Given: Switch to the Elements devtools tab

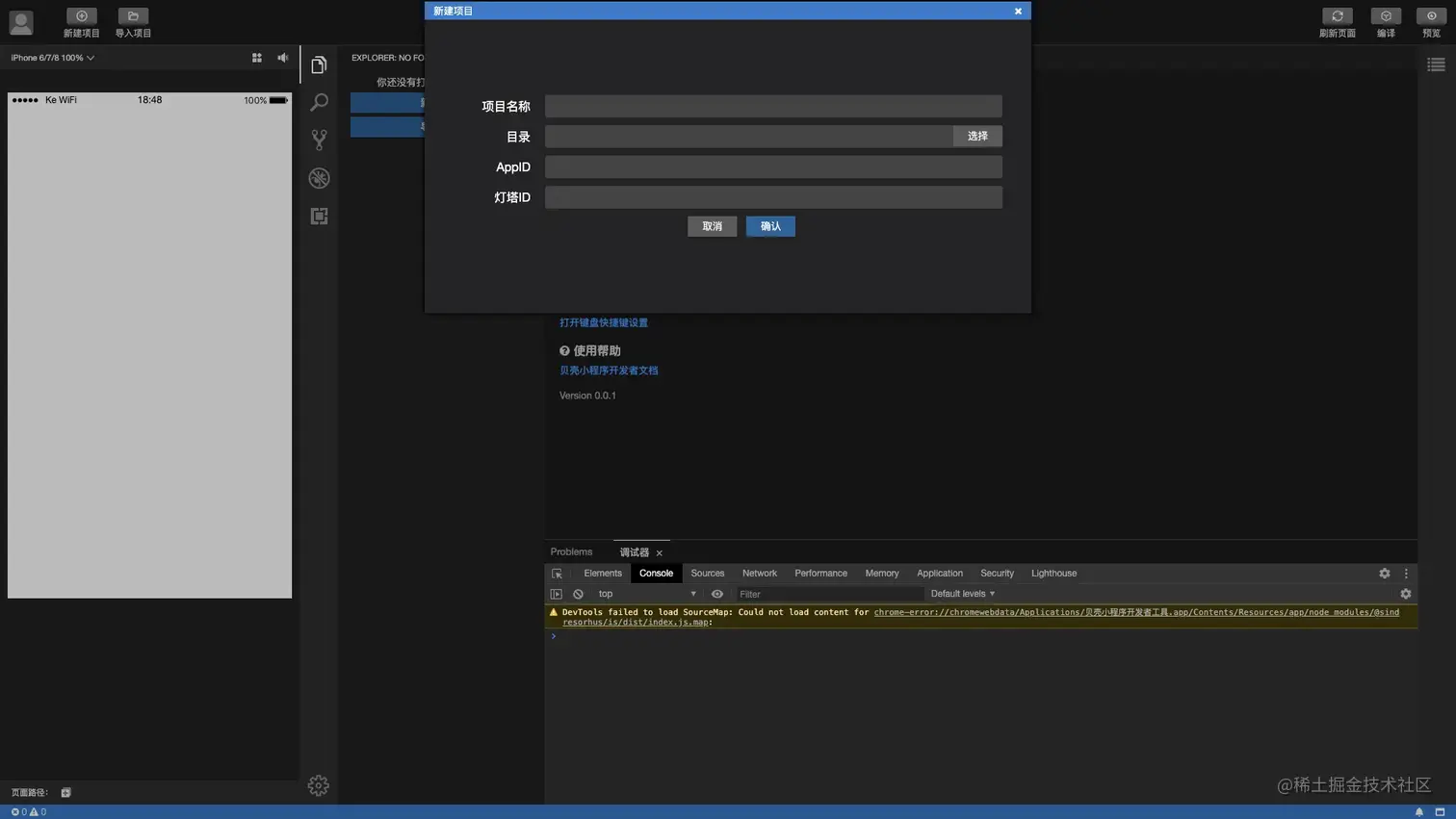Looking at the screenshot, I should 603,574.
